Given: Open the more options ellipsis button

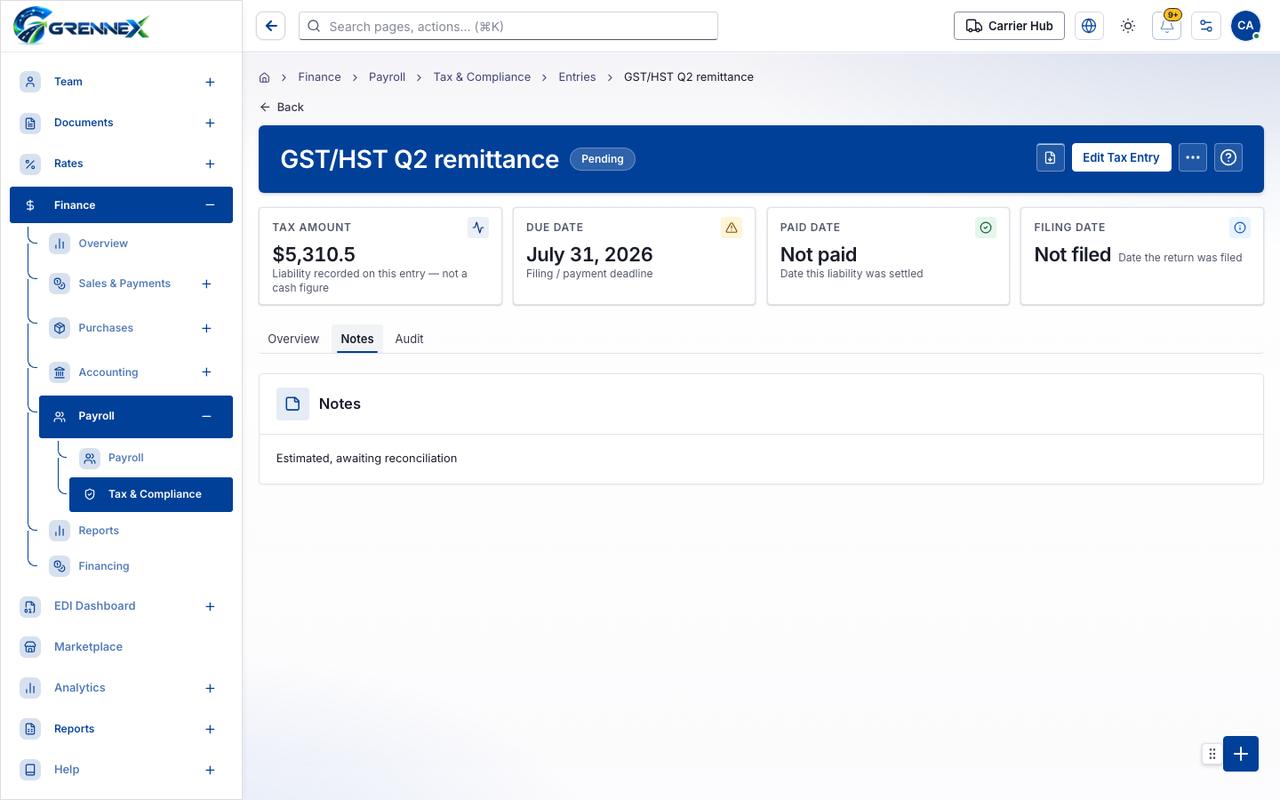Looking at the screenshot, I should (x=1192, y=157).
